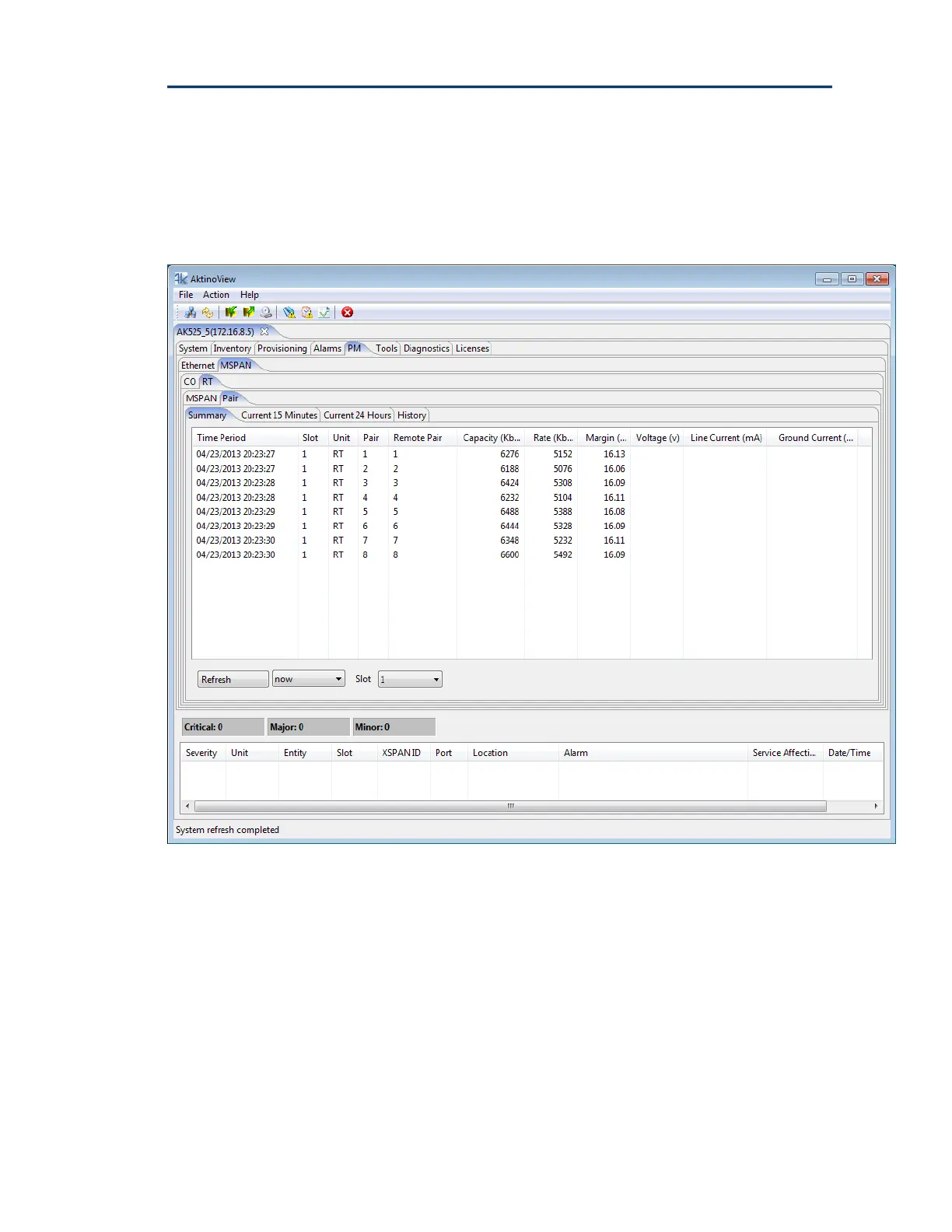This screenshot has height=1232, width=952.
Task: Click the green checkmark sheet icon
Action: (x=324, y=312)
